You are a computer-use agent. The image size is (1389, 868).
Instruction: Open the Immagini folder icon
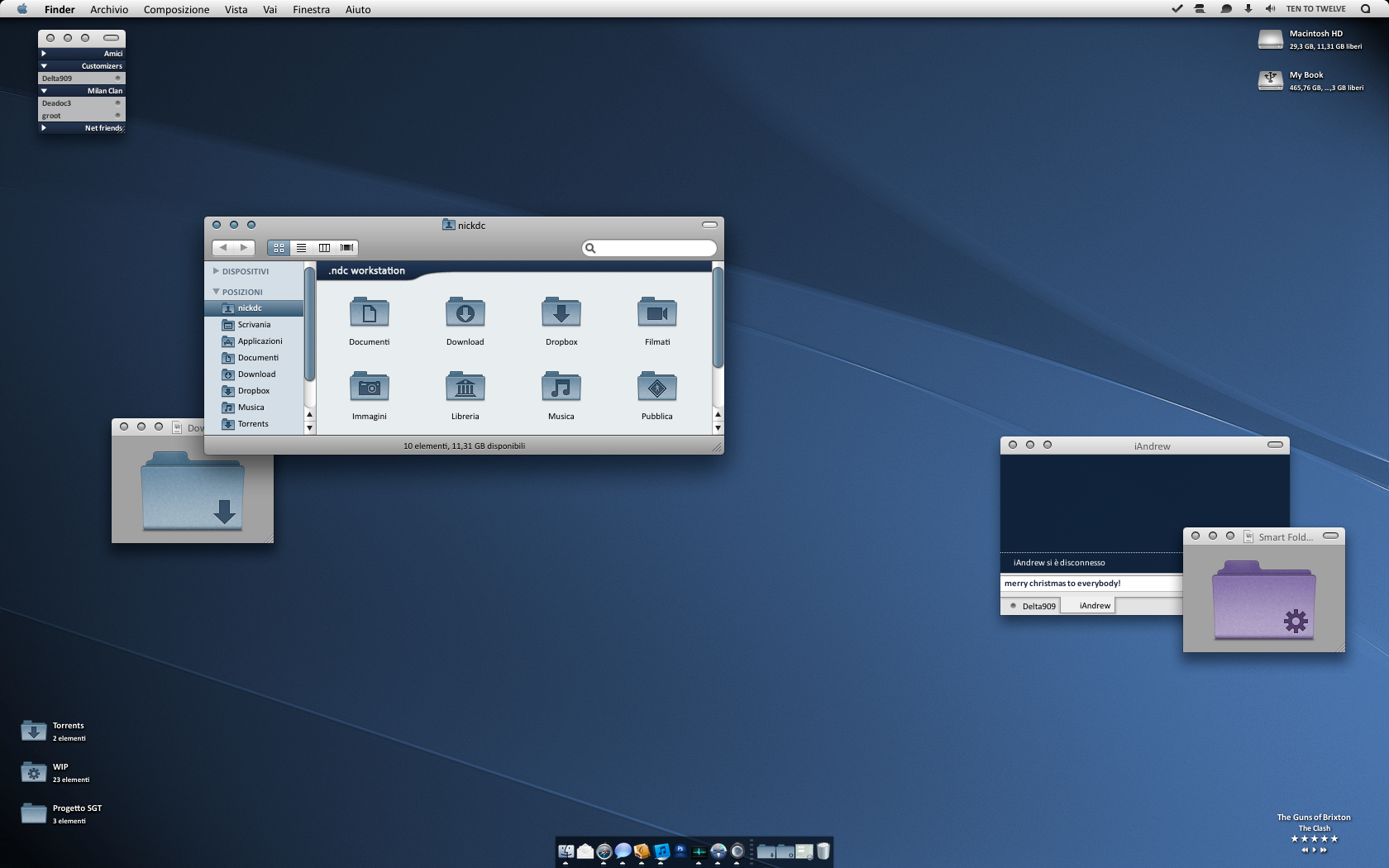(x=369, y=387)
